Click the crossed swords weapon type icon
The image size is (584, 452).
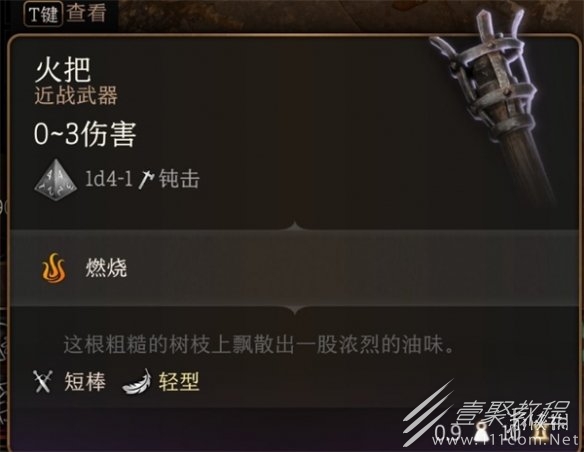[44, 381]
